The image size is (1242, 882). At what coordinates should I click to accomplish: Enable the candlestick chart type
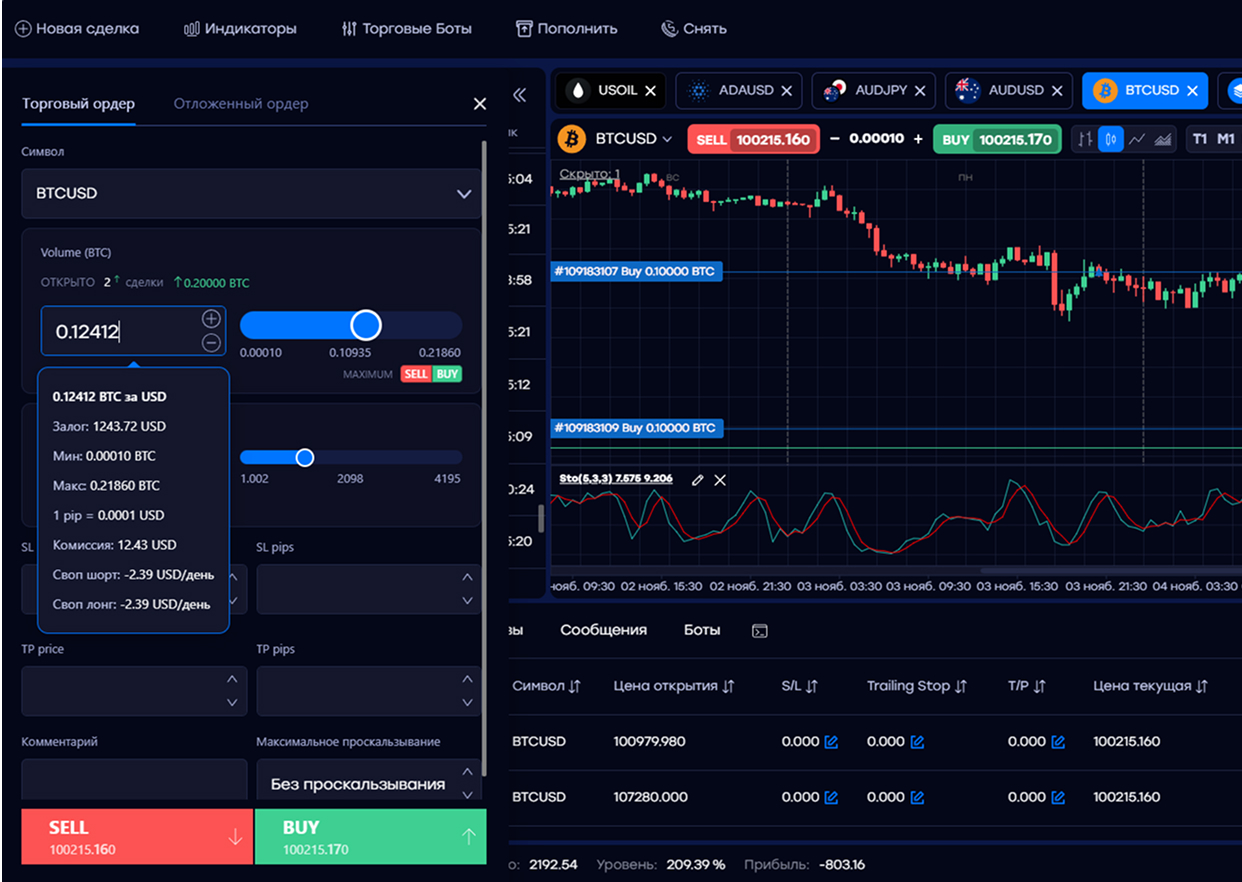[1110, 140]
